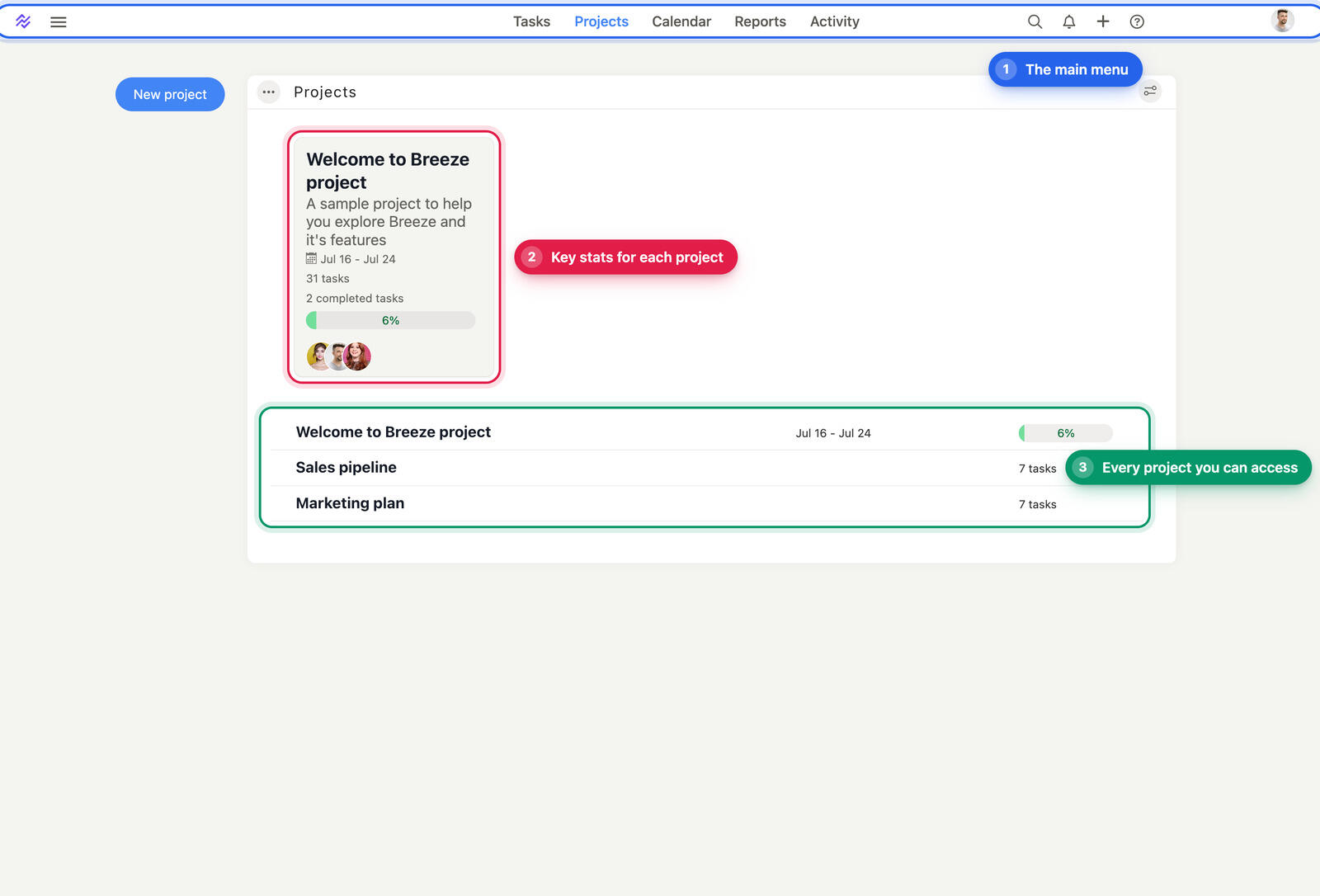This screenshot has width=1320, height=896.
Task: Open the projects view settings sliders icon
Action: [x=1150, y=91]
